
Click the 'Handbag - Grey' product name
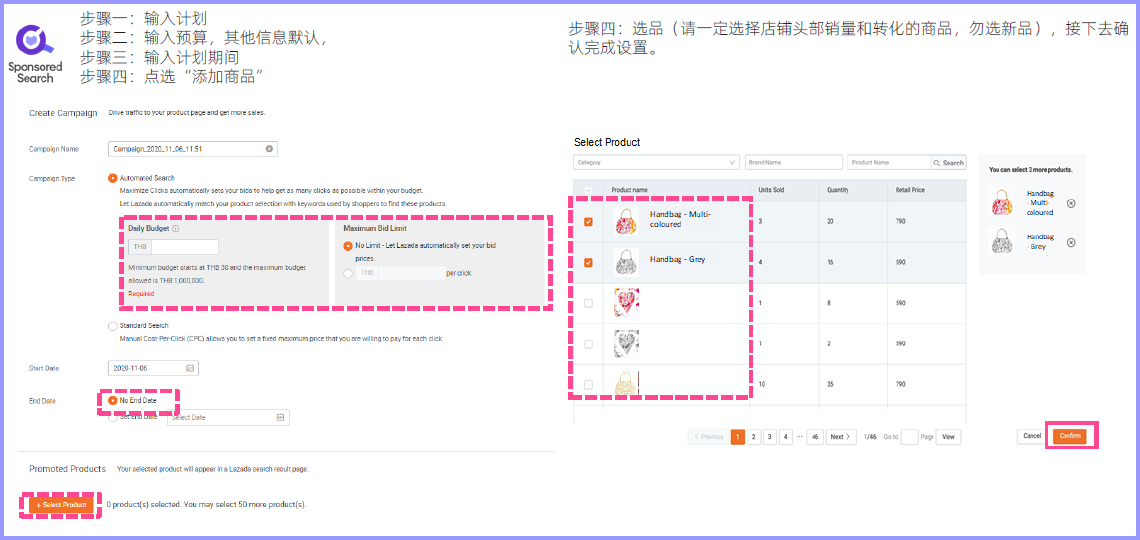(x=677, y=259)
